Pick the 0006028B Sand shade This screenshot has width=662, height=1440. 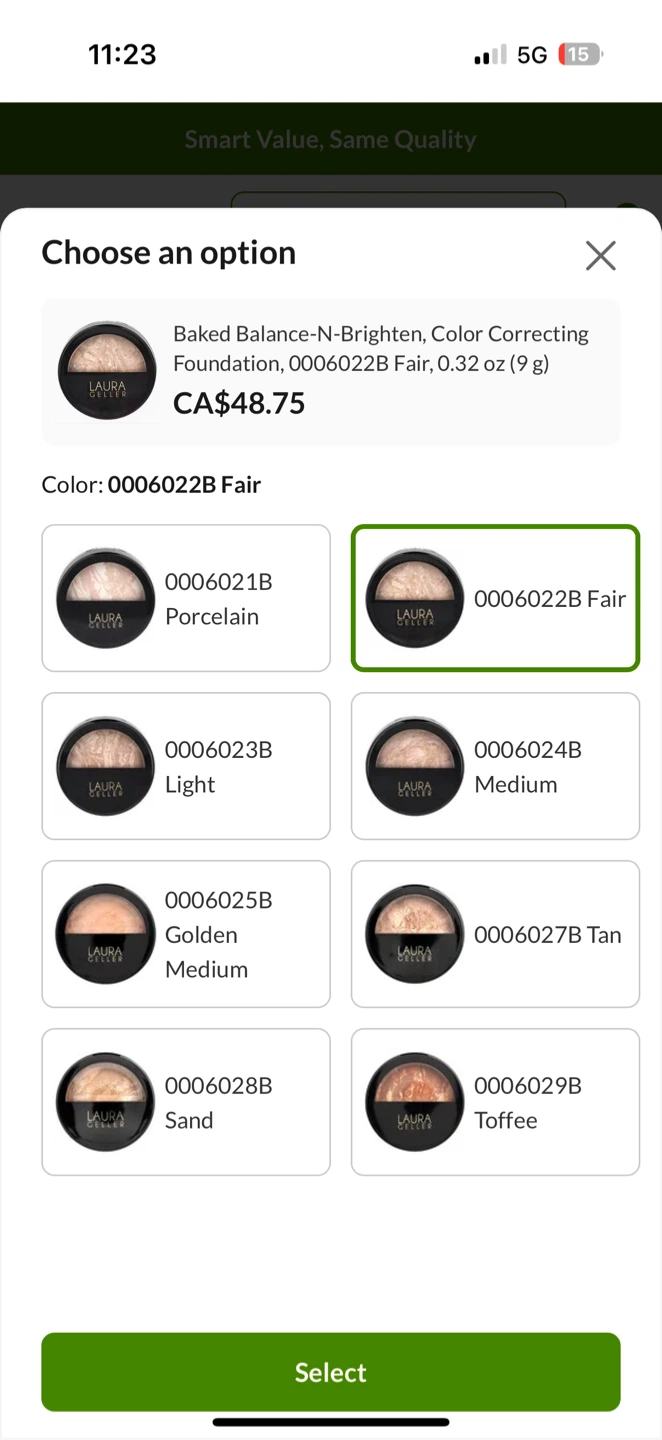(186, 1102)
